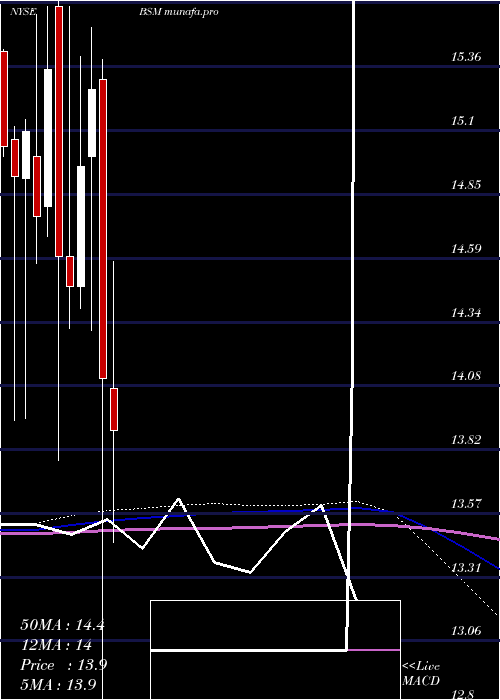Click the 14.59 price axis label
Screen dimensions: 500x700
466,249
